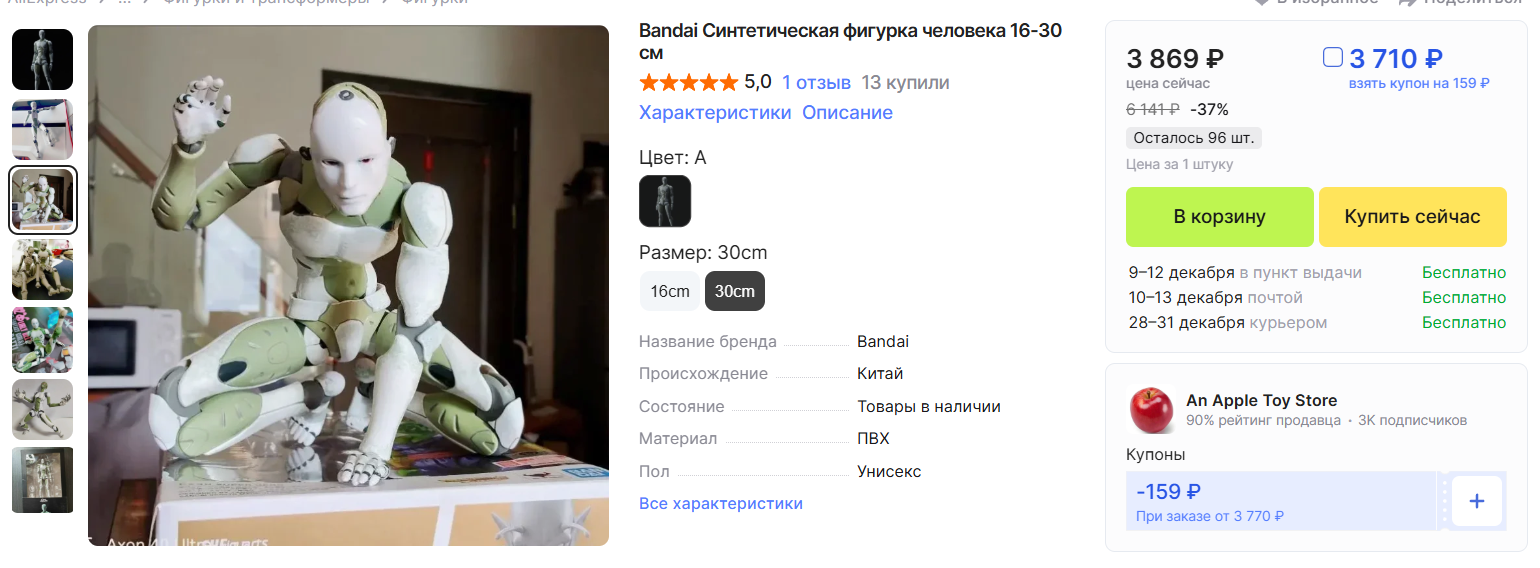Select the fifth thumbnail with green figure
Viewport: 1540px width, 568px height.
[42, 340]
